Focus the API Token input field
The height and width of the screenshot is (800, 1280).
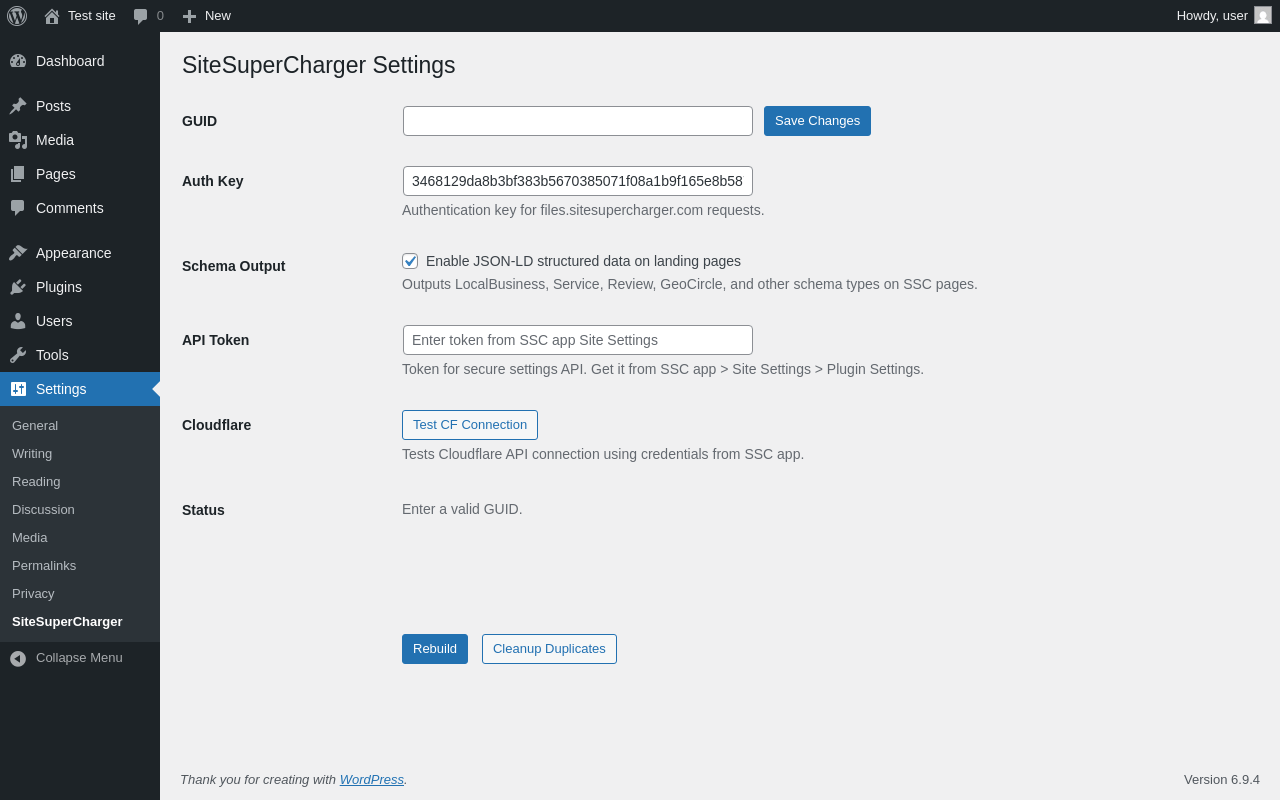(x=578, y=340)
